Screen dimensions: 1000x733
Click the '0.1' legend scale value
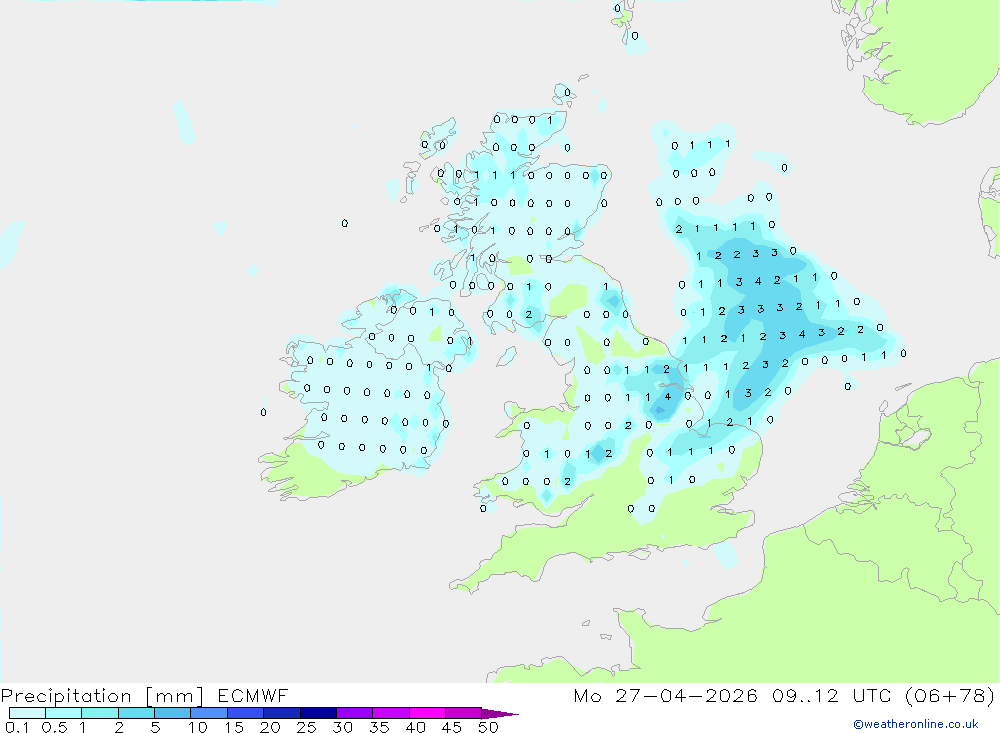pos(17,727)
